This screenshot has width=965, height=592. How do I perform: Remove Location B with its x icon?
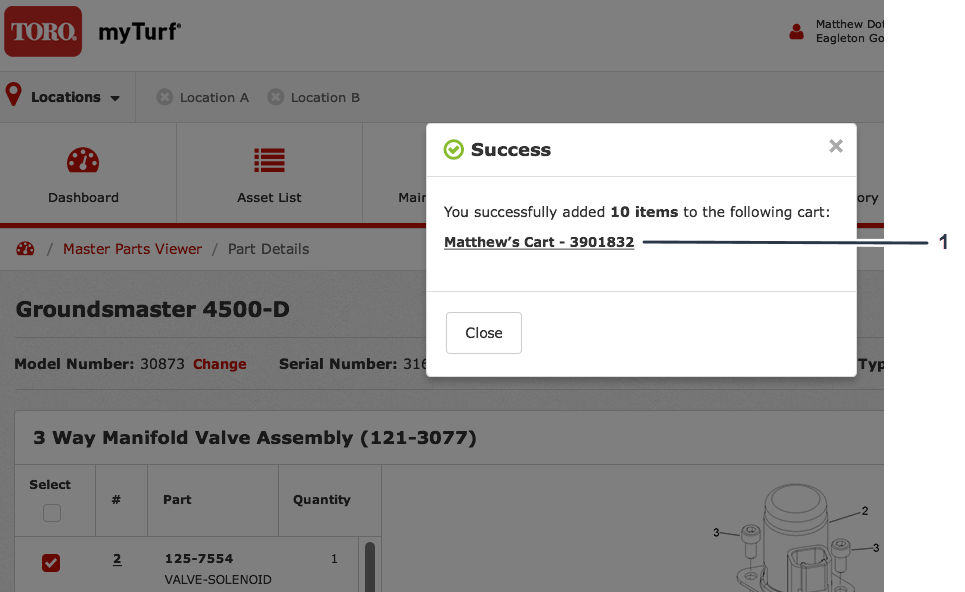point(276,97)
